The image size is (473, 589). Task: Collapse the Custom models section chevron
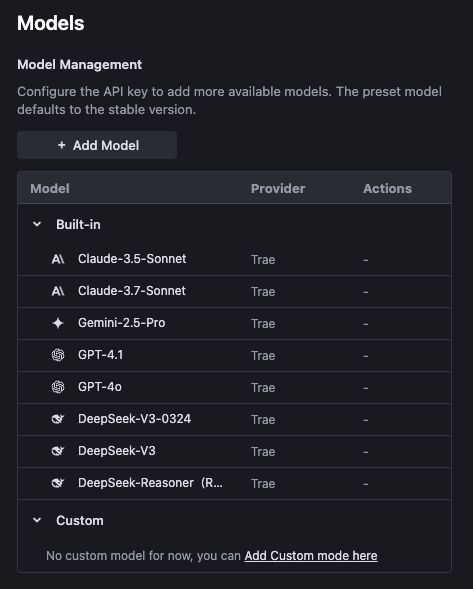(x=37, y=520)
